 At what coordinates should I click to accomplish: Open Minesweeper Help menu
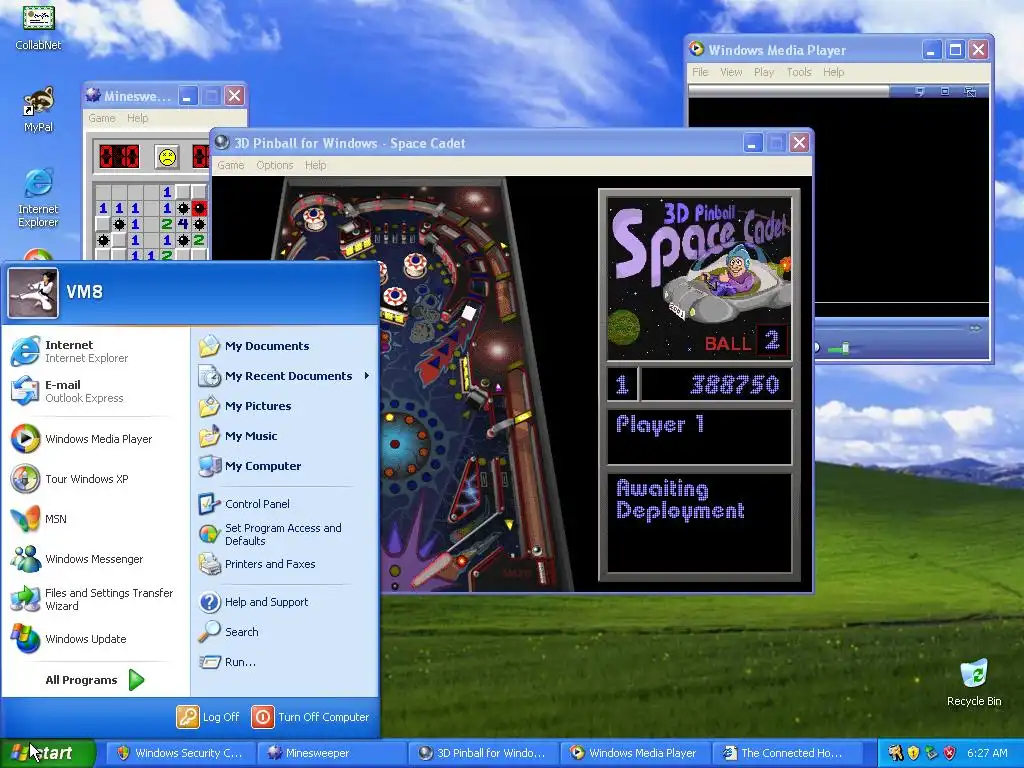[x=137, y=118]
